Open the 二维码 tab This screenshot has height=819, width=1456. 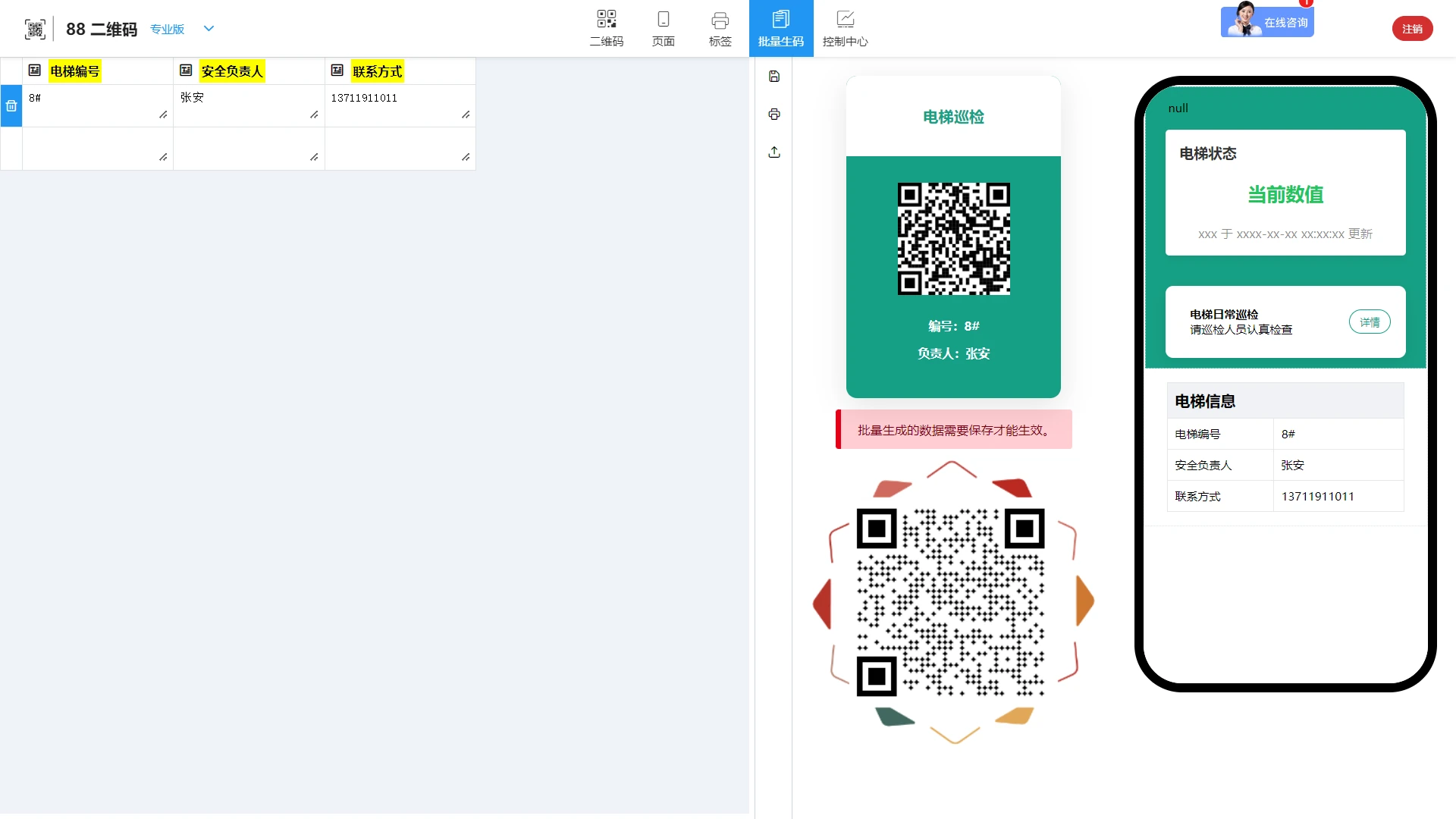point(607,28)
